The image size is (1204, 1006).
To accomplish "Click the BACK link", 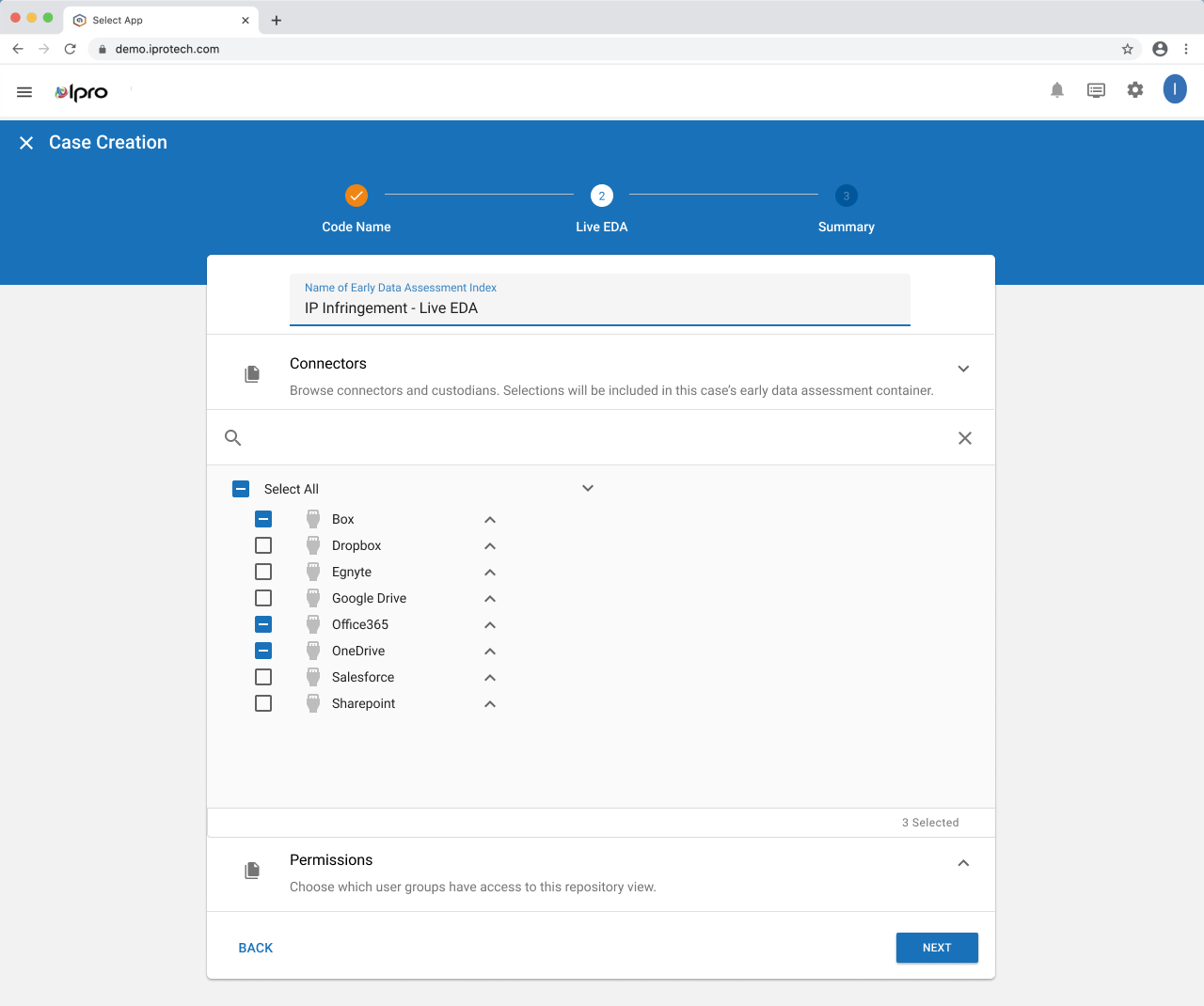I will 255,948.
